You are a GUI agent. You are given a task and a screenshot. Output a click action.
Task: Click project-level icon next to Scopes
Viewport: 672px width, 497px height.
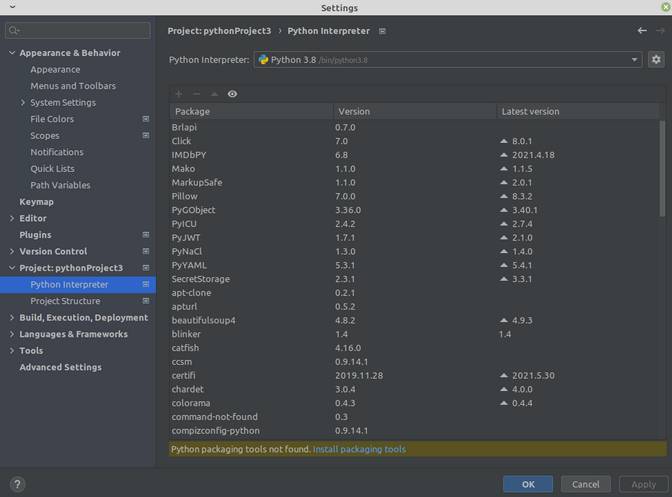click(x=146, y=135)
